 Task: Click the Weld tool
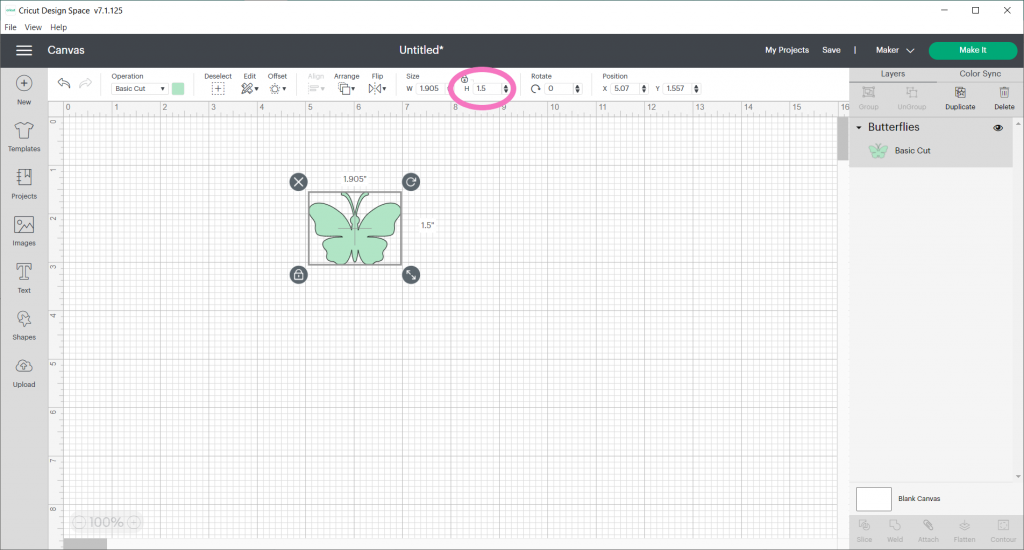pos(895,530)
